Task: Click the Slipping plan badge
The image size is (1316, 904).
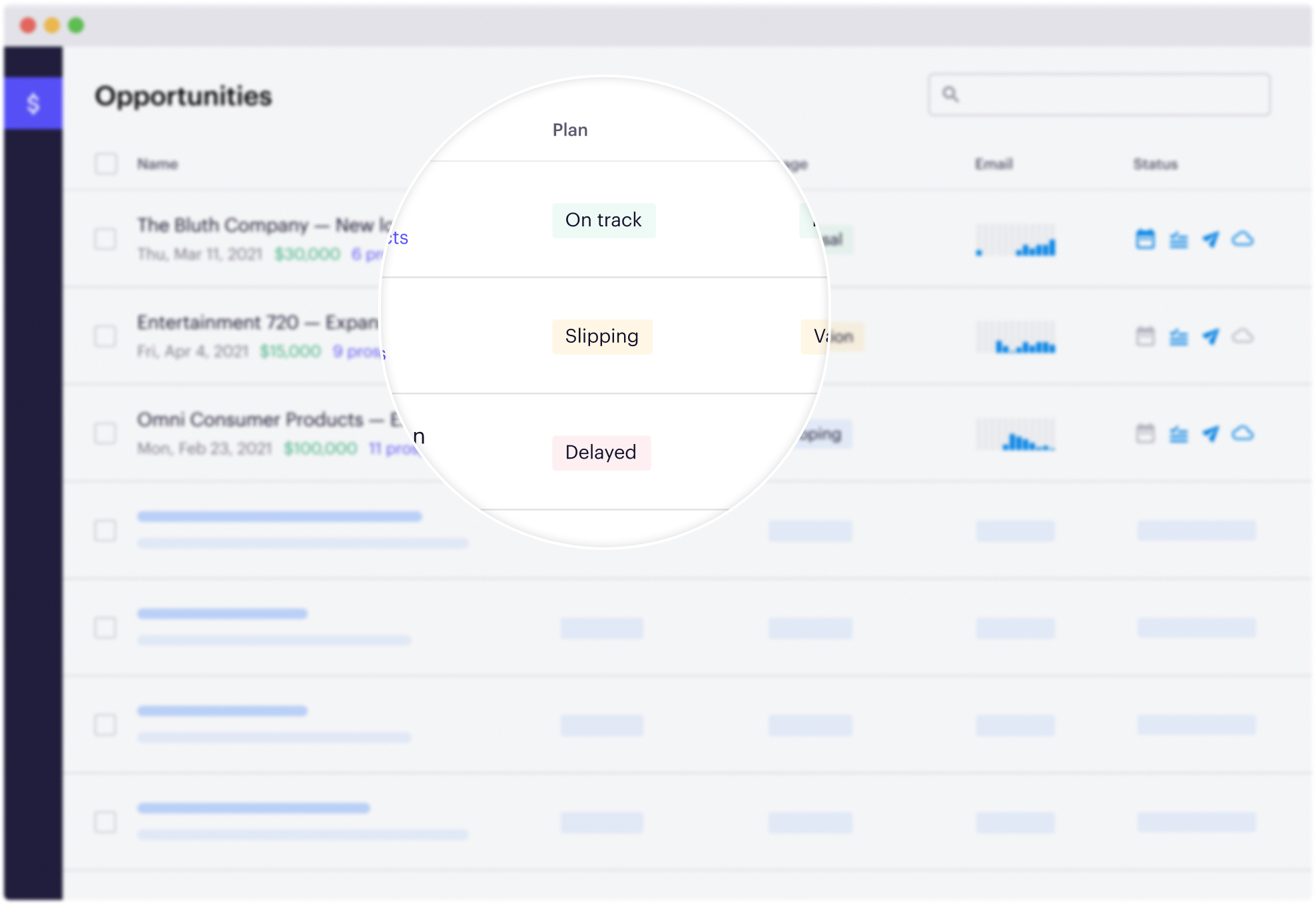Action: pyautogui.click(x=602, y=337)
